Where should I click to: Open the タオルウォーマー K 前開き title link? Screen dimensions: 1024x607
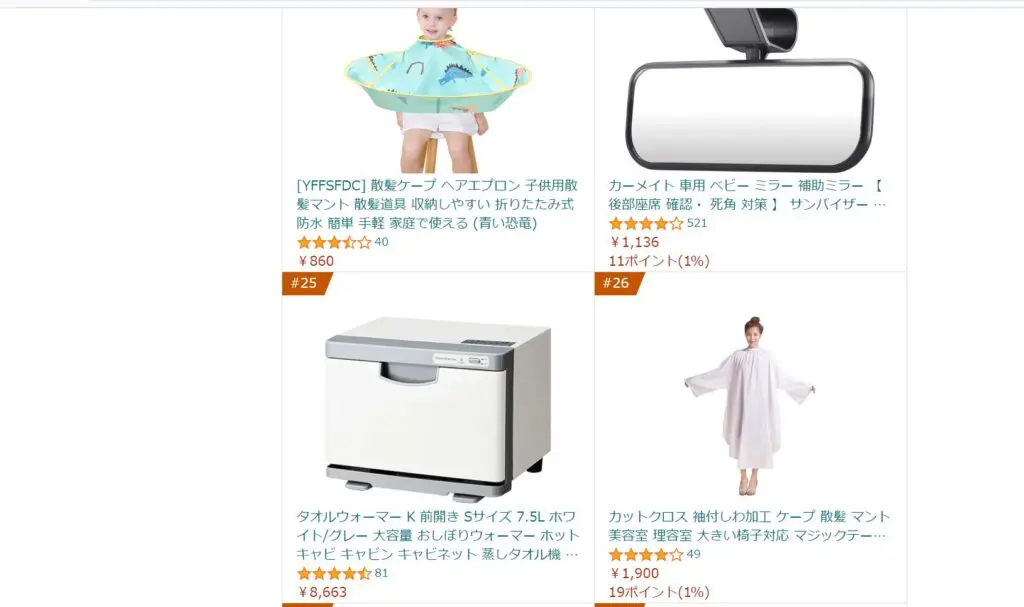tap(438, 535)
